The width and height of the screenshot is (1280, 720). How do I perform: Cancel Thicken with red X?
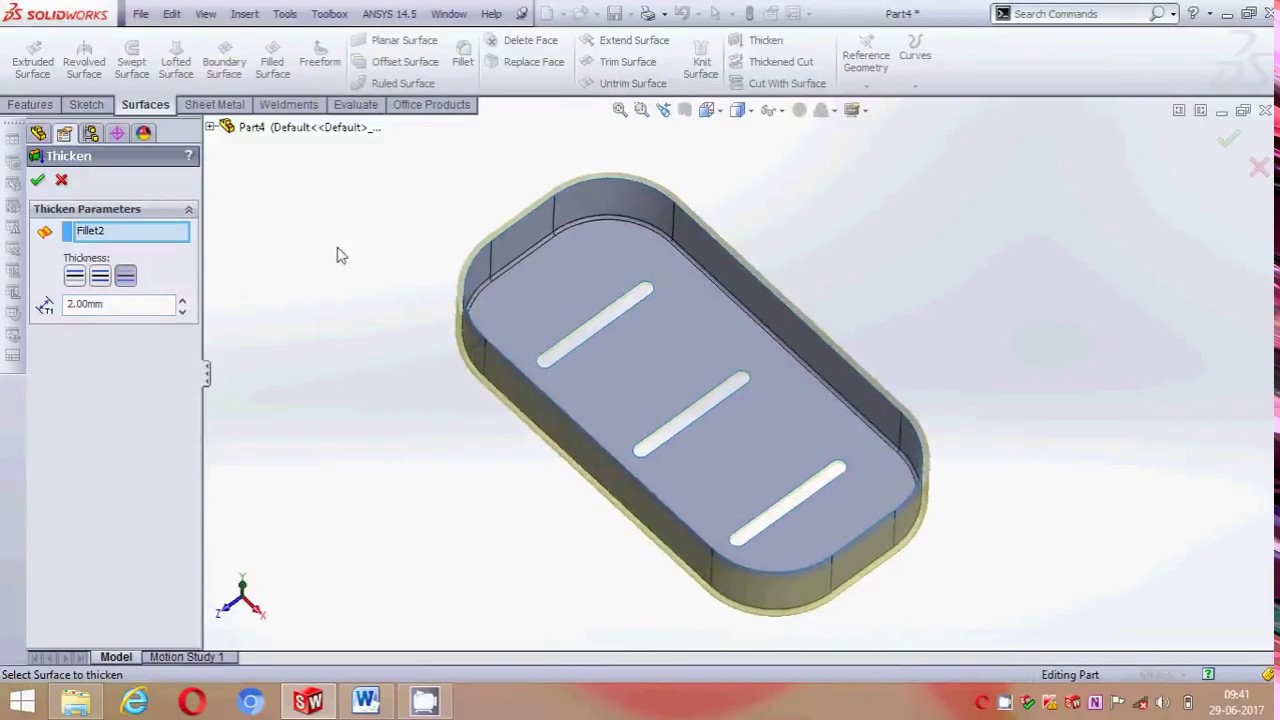tap(62, 180)
